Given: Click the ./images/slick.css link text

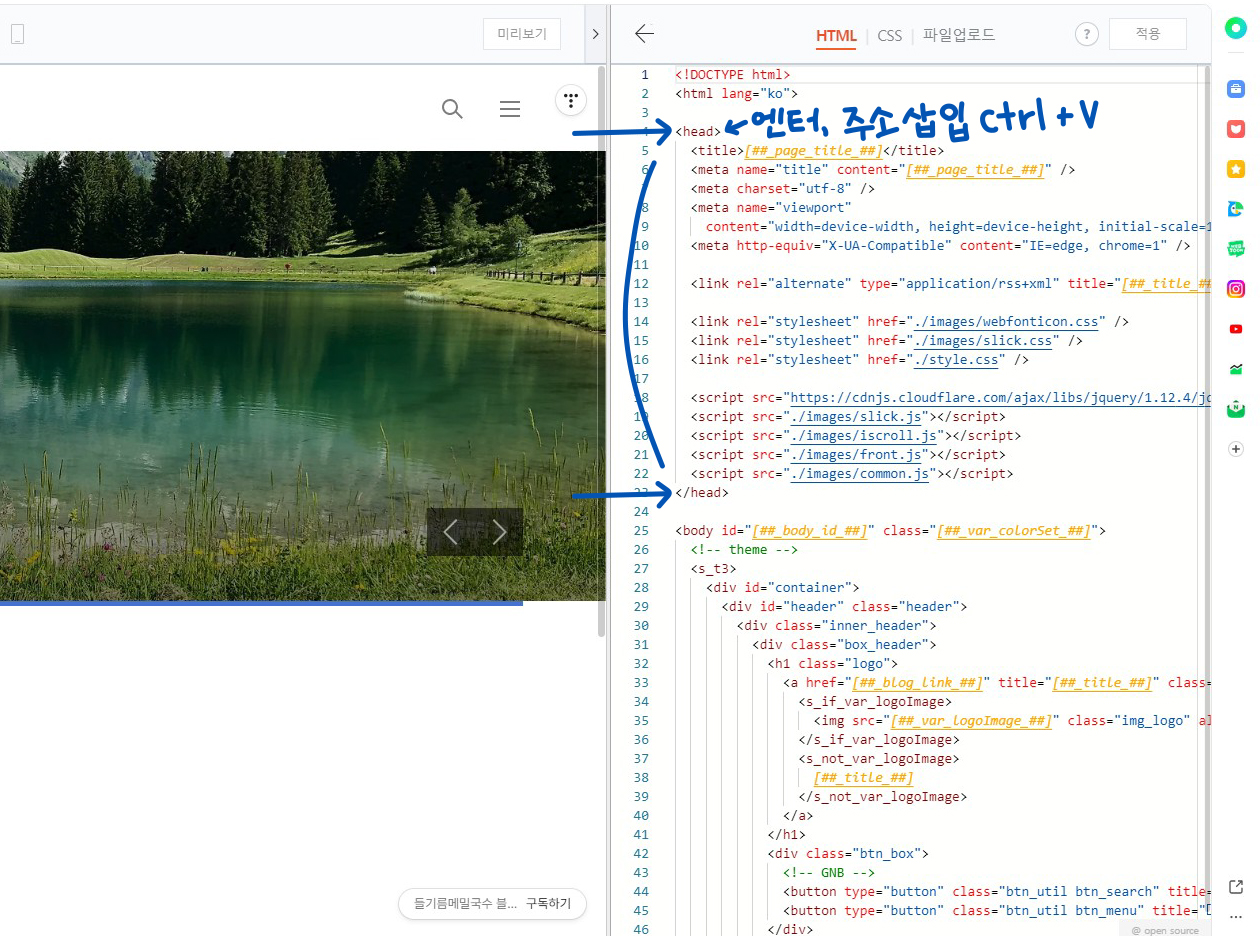Looking at the screenshot, I should 983,341.
